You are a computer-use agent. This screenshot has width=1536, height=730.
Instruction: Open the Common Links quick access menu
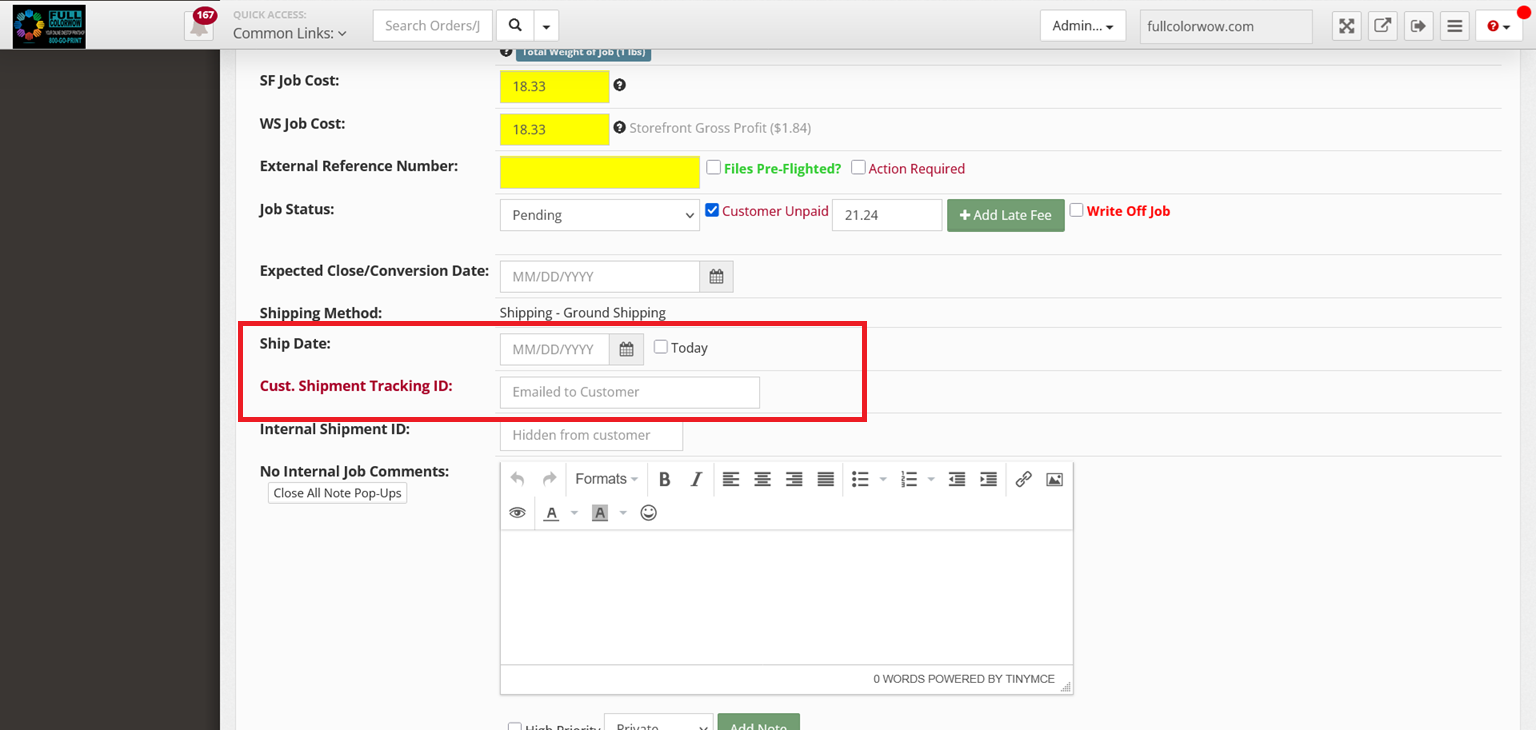click(x=290, y=33)
